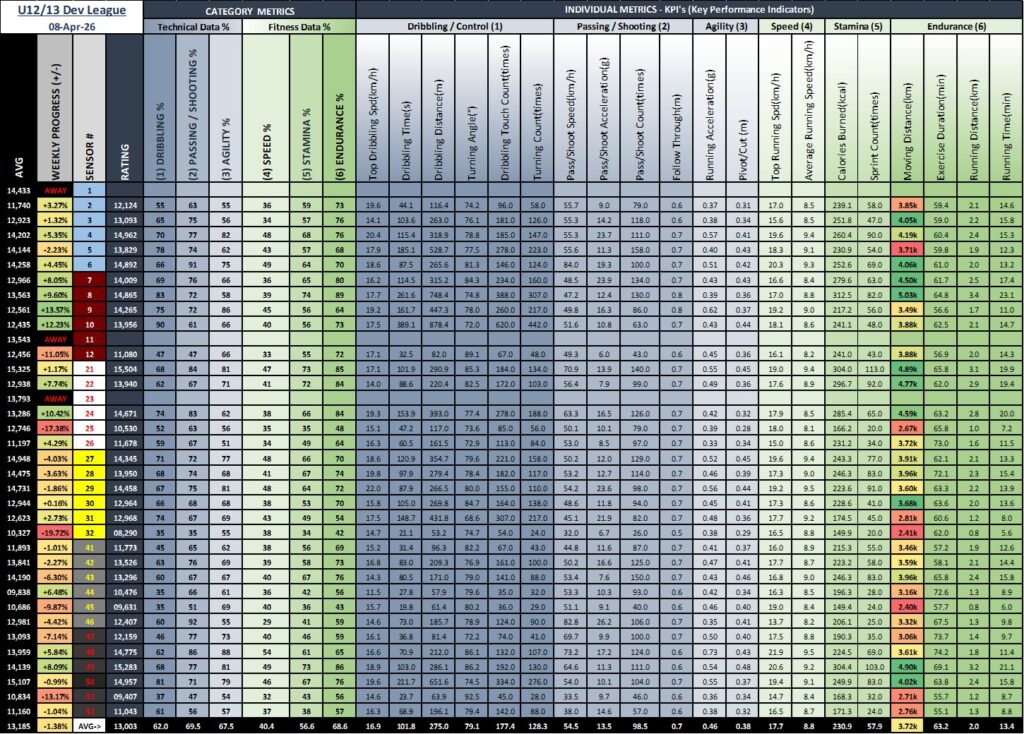
Task: Select the Endurance (6) group header
Action: (954, 27)
